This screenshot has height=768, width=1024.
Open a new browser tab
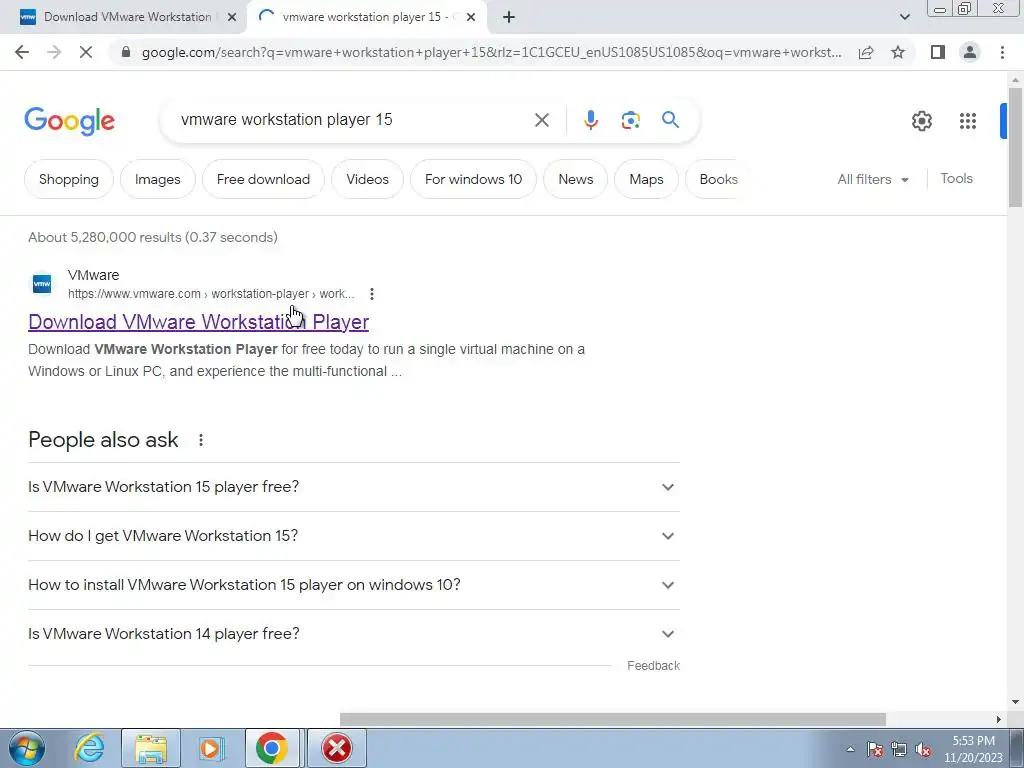[x=509, y=17]
